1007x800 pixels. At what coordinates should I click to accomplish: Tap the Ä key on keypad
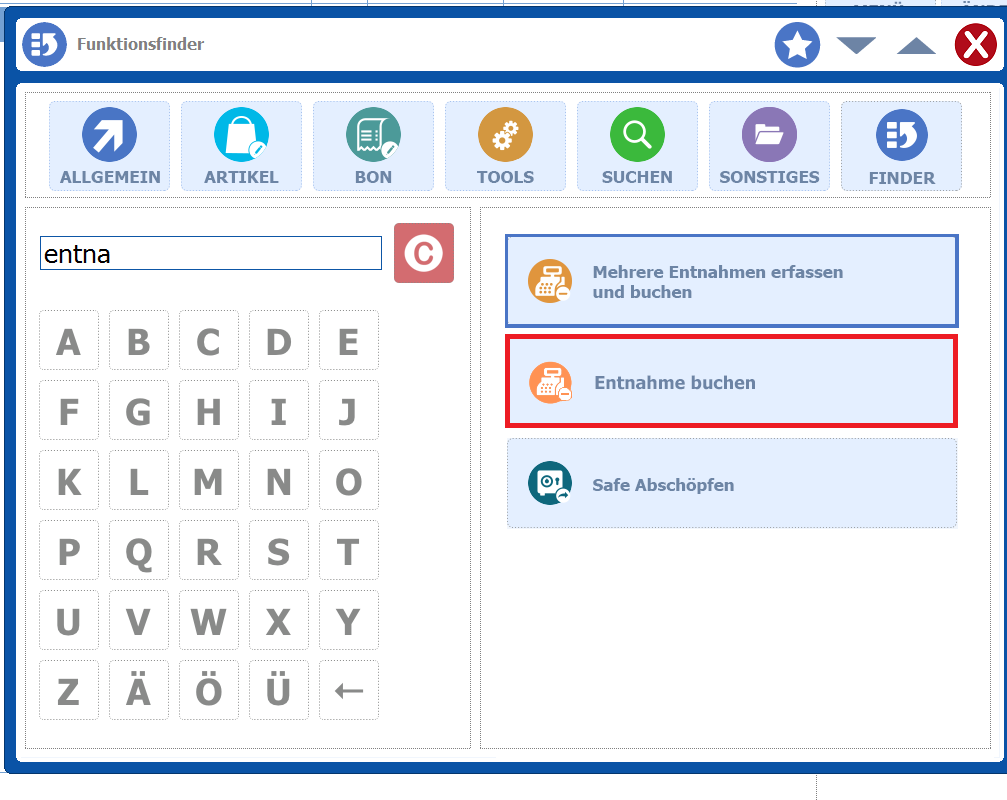click(x=138, y=690)
